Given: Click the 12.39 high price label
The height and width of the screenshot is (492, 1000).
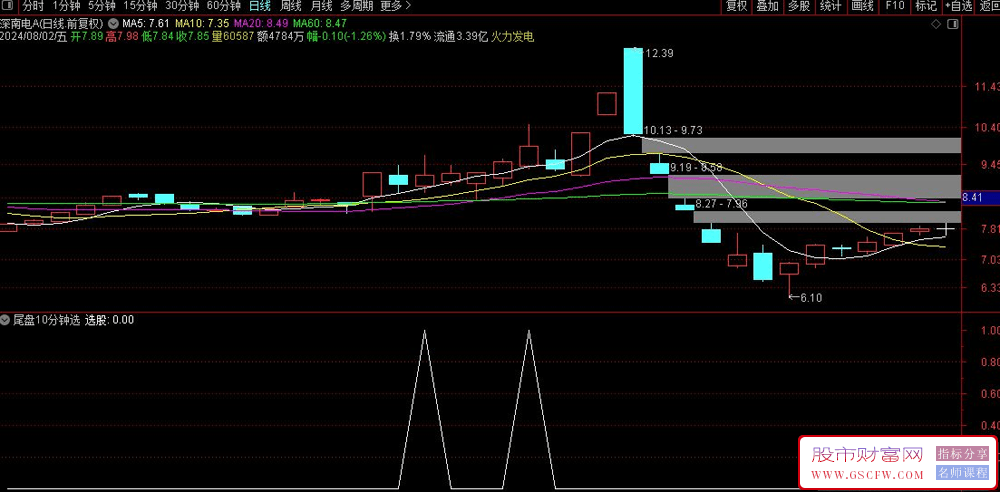Looking at the screenshot, I should (x=659, y=54).
